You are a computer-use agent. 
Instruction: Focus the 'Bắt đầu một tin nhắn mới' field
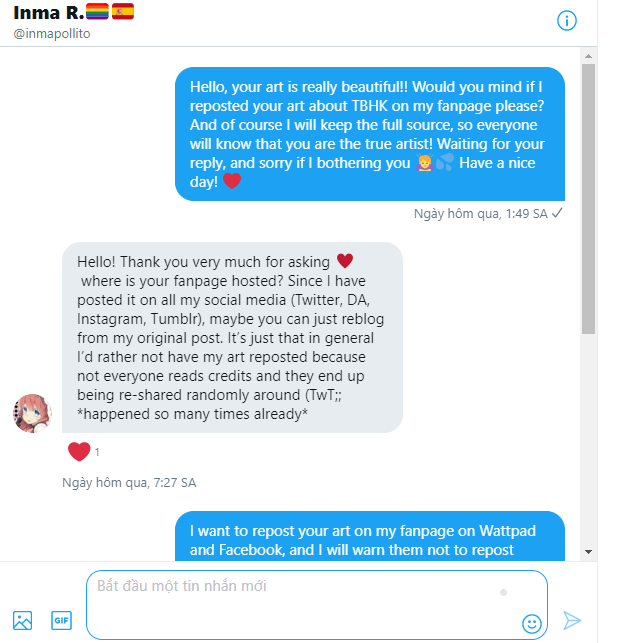tap(317, 604)
